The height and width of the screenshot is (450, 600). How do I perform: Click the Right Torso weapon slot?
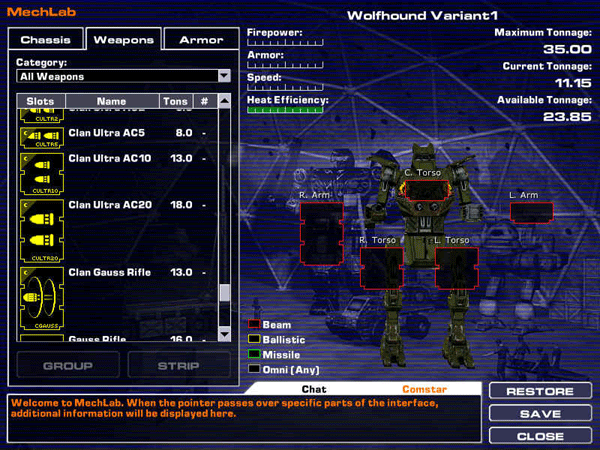(382, 268)
